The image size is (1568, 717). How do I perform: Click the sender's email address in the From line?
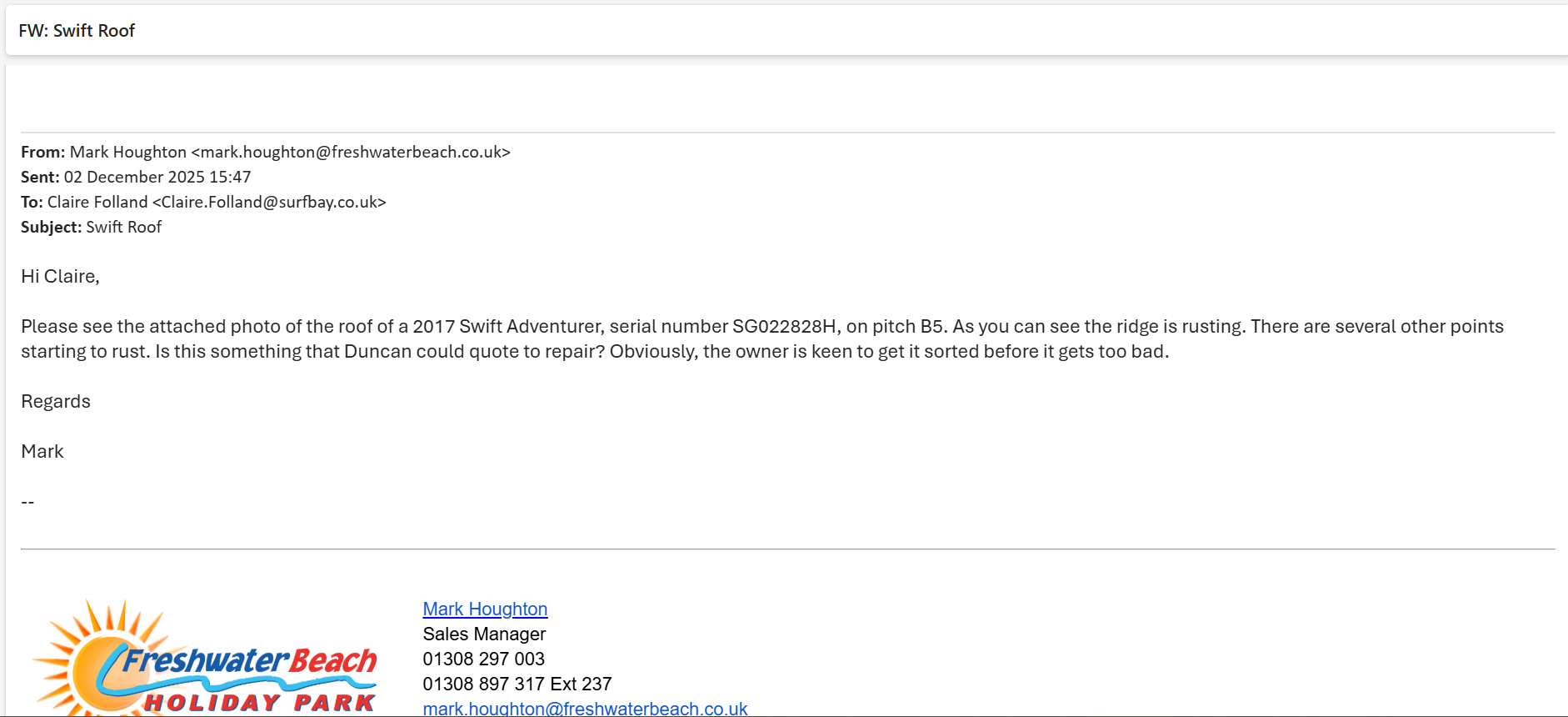click(x=351, y=153)
